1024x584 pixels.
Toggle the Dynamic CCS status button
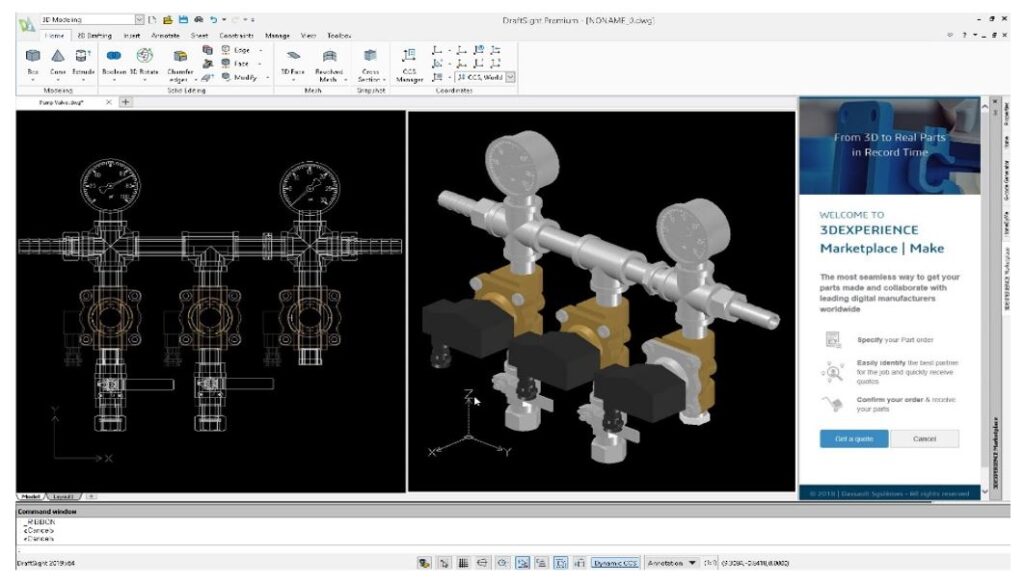[615, 562]
